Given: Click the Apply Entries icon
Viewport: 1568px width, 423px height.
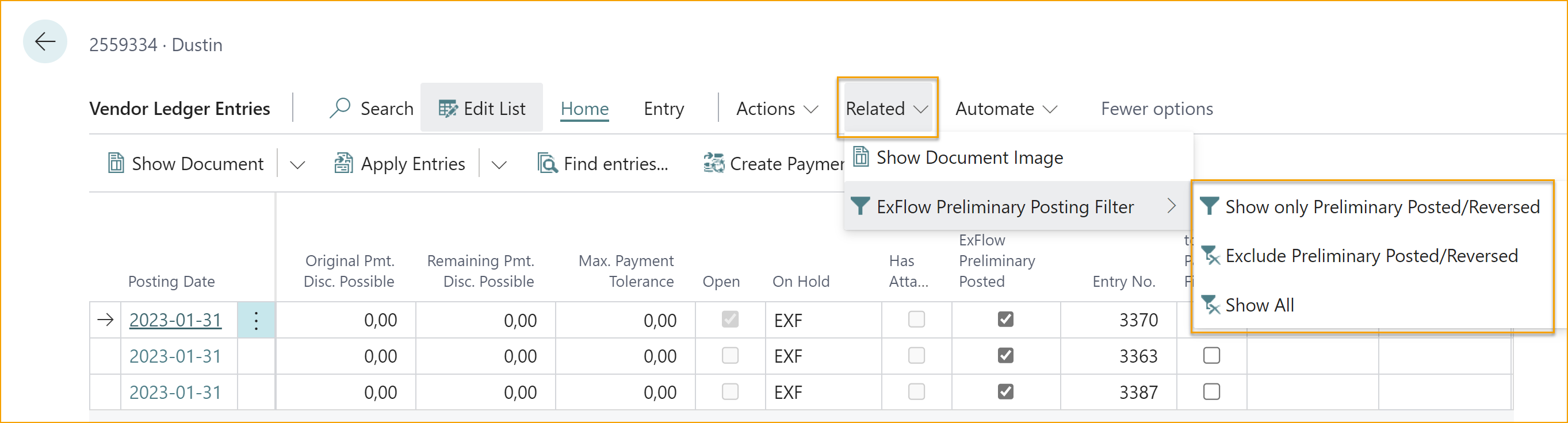Looking at the screenshot, I should (343, 163).
